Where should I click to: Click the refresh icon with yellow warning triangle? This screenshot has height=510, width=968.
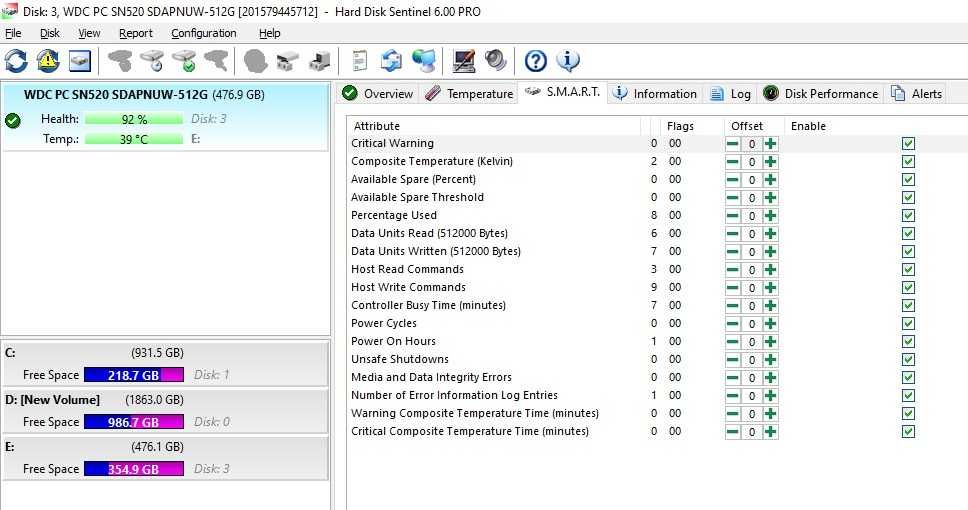pyautogui.click(x=48, y=61)
